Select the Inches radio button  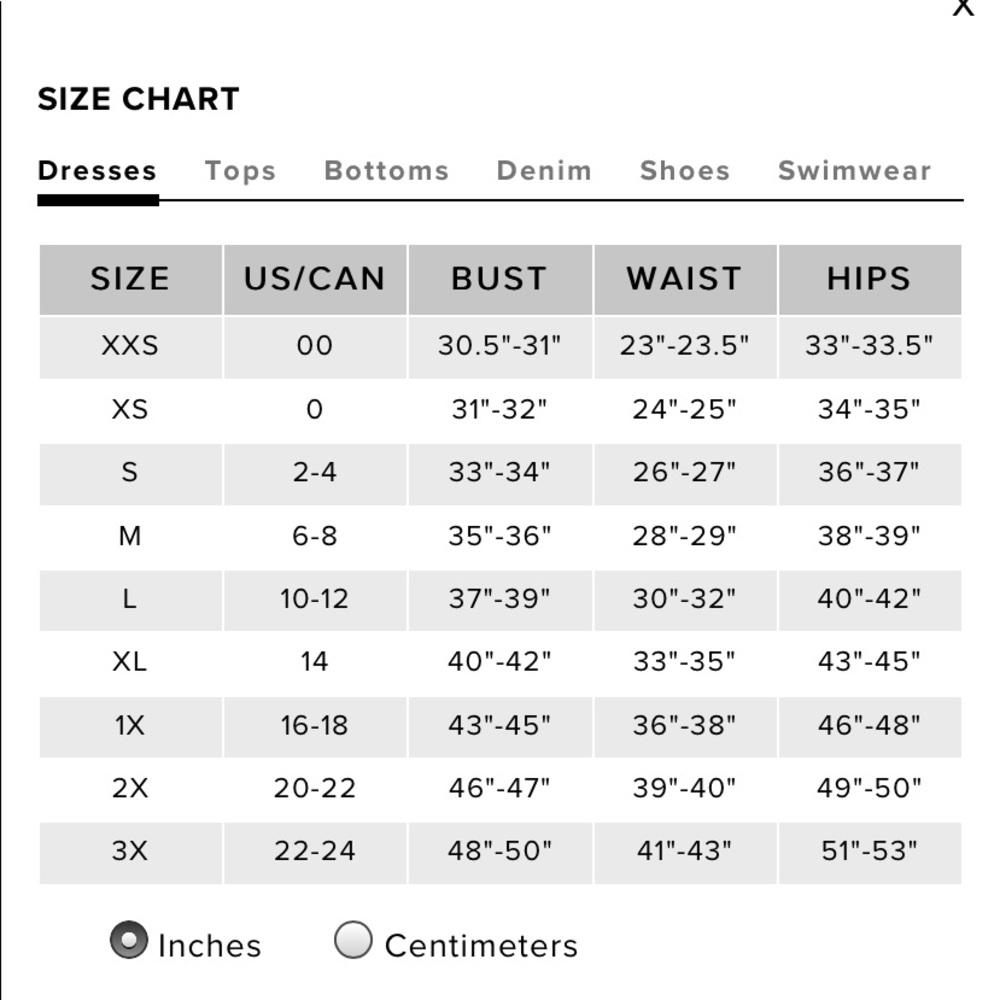click(x=129, y=940)
